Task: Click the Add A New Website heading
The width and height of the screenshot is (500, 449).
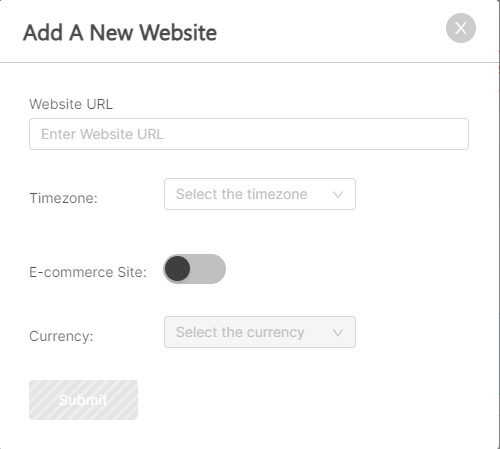Action: [120, 33]
